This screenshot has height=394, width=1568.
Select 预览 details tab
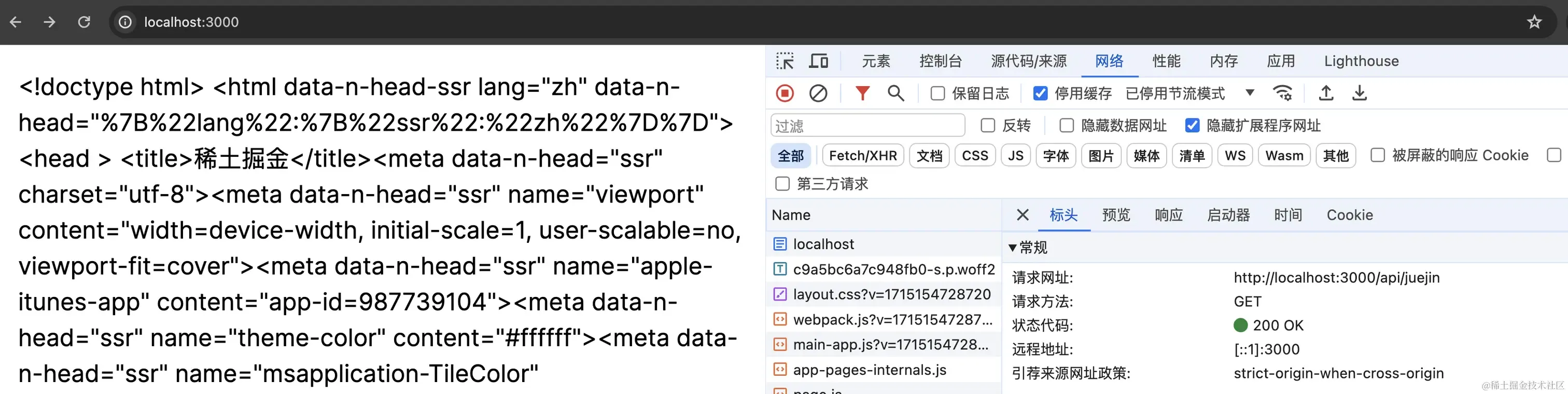[x=1116, y=215]
